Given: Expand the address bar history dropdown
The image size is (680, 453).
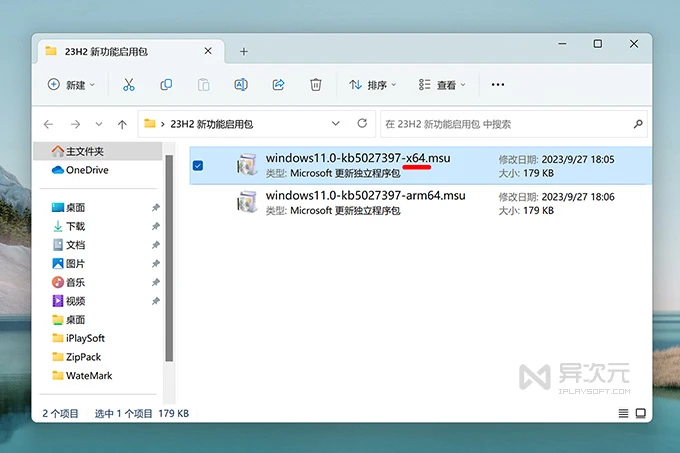Looking at the screenshot, I should click(x=336, y=124).
